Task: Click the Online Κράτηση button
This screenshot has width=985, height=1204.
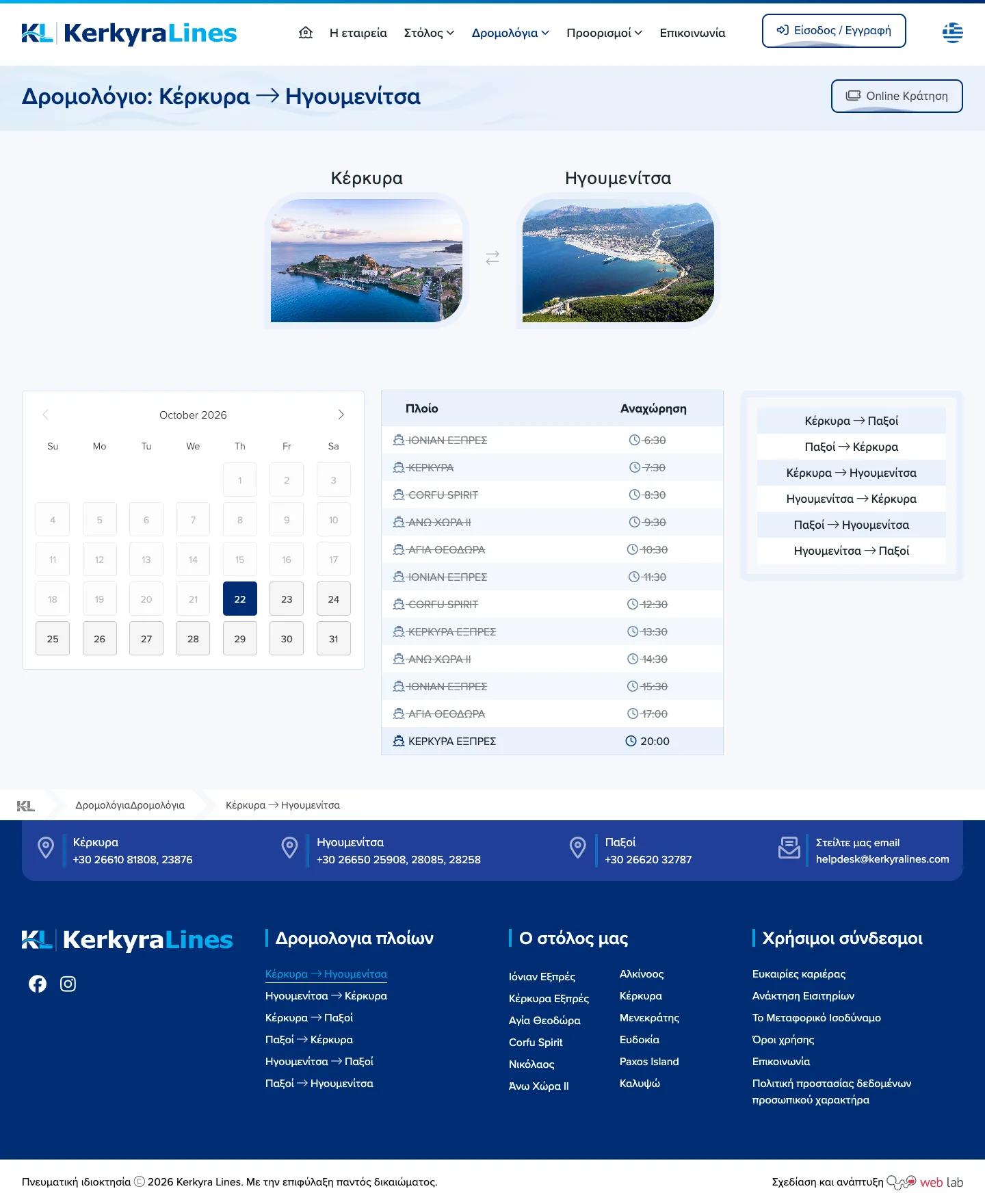Action: pos(897,96)
